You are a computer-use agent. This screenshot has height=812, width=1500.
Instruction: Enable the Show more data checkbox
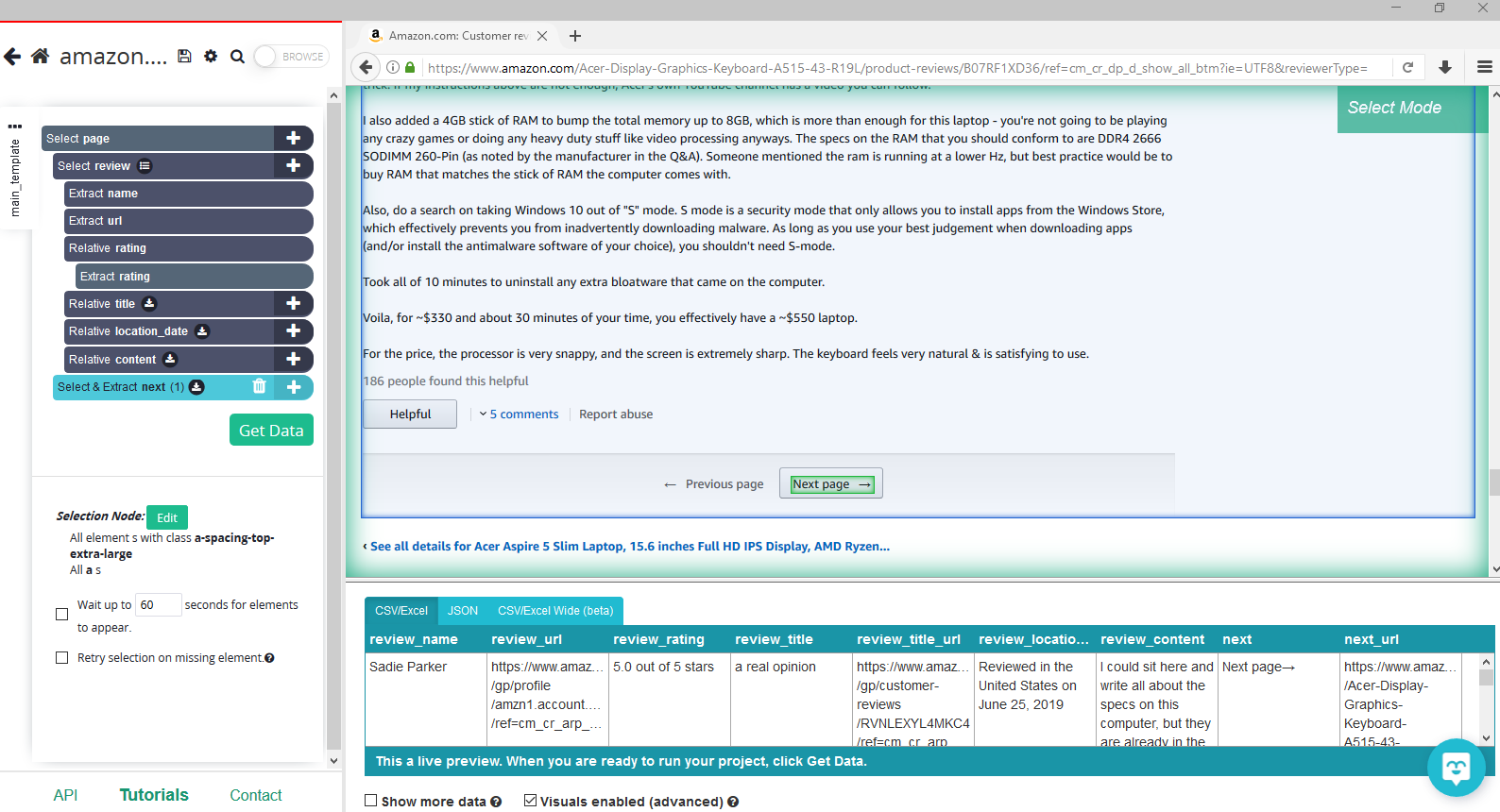[x=371, y=801]
